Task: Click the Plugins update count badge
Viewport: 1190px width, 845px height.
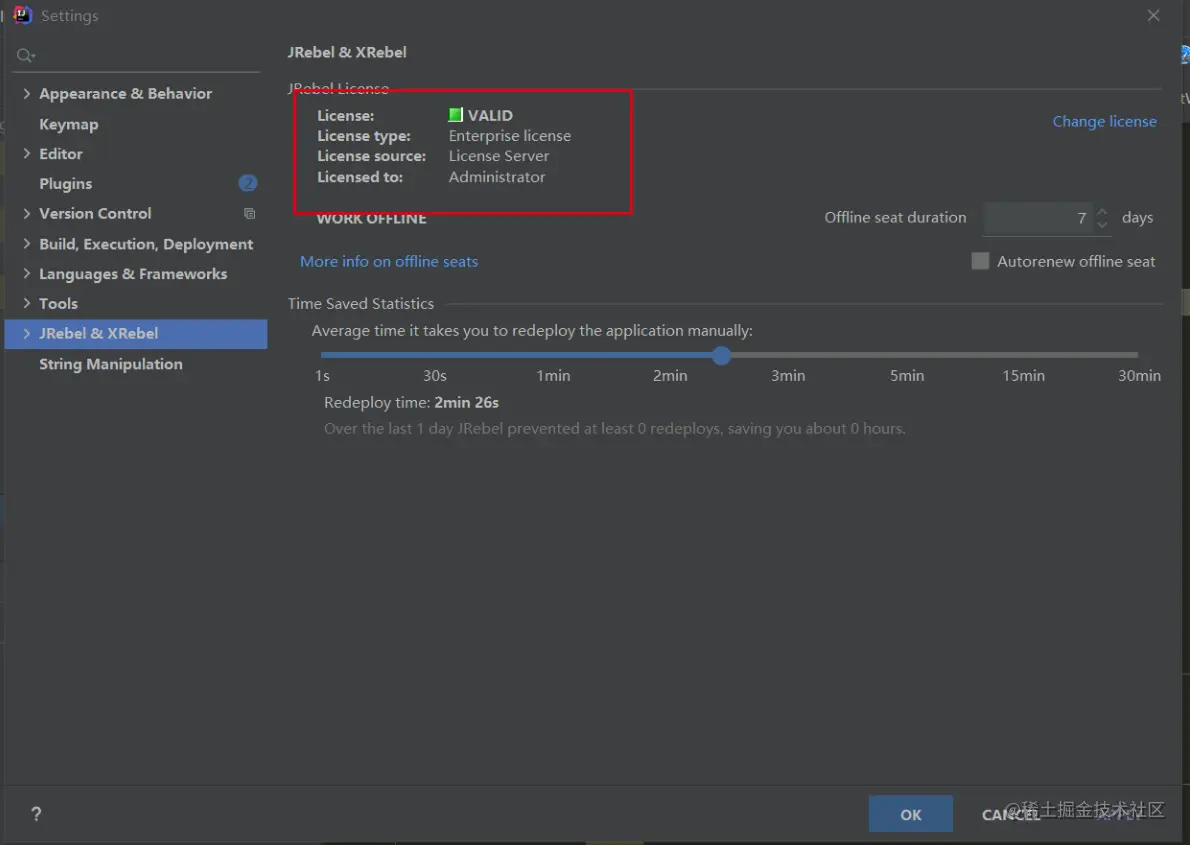Action: point(248,183)
